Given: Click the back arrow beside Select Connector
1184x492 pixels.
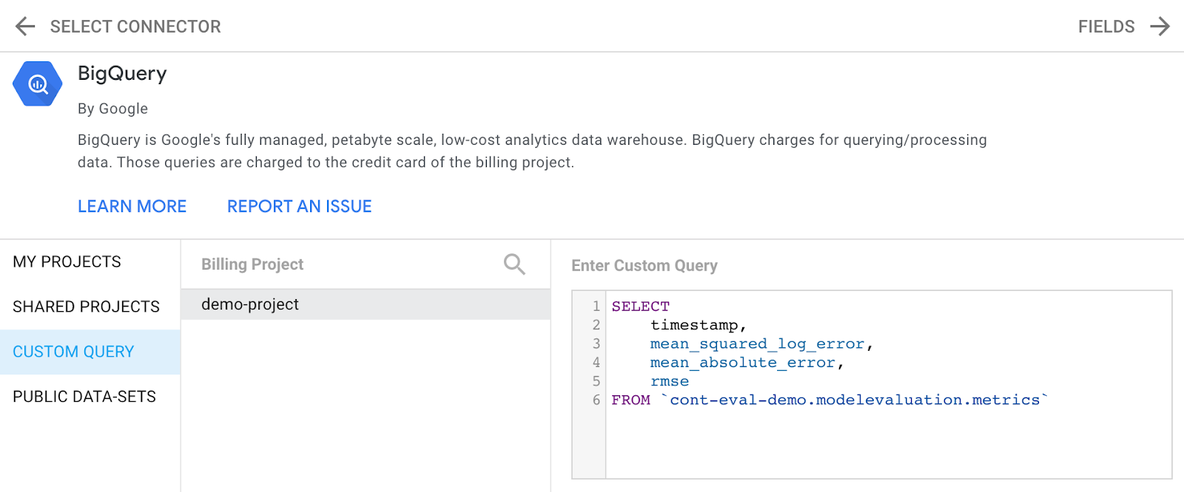Looking at the screenshot, I should [25, 26].
